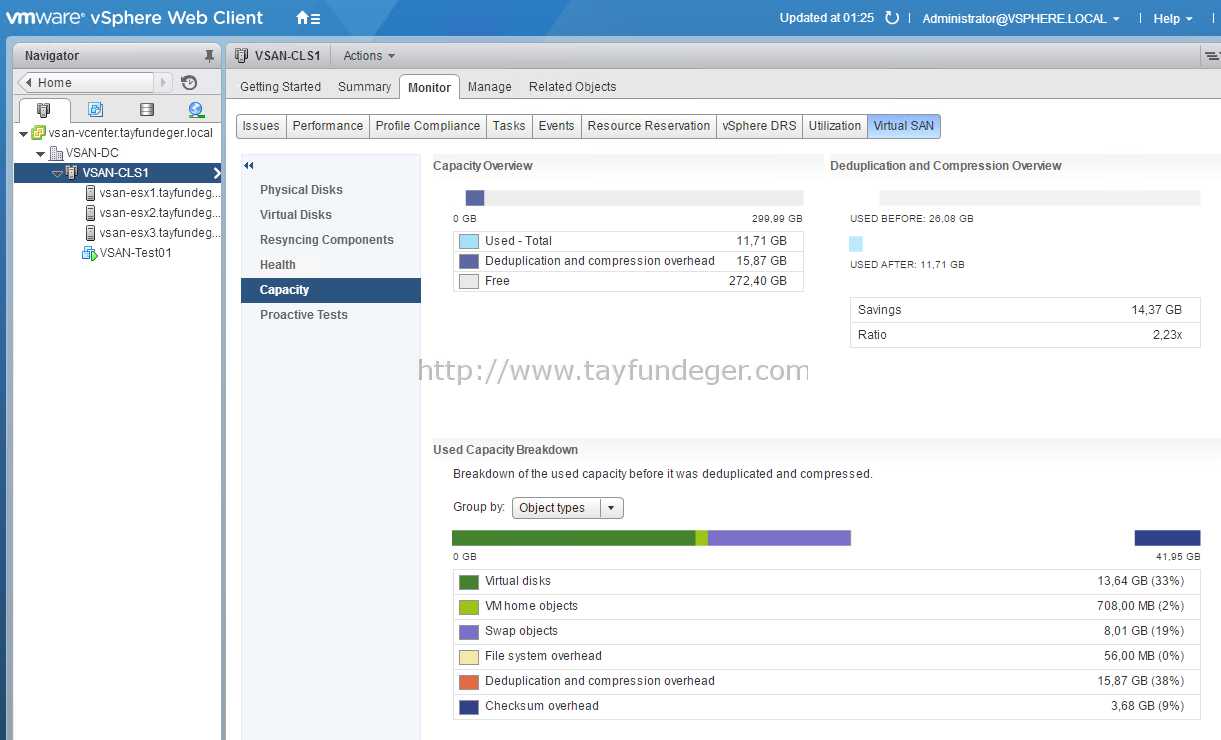
Task: Click the Ratio value 2,23x
Action: (x=1167, y=335)
